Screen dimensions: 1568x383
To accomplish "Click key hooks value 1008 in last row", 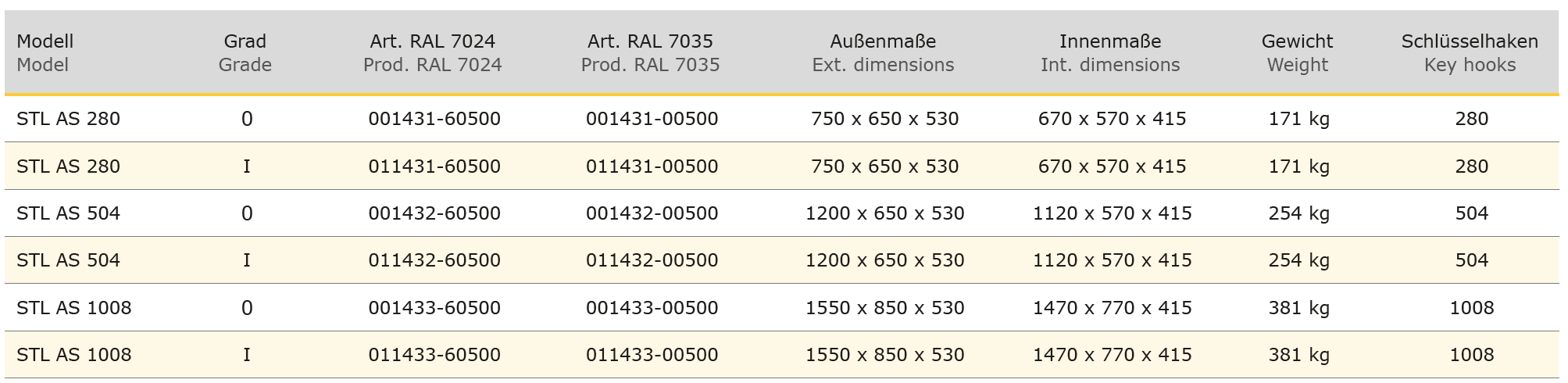I will [1472, 355].
